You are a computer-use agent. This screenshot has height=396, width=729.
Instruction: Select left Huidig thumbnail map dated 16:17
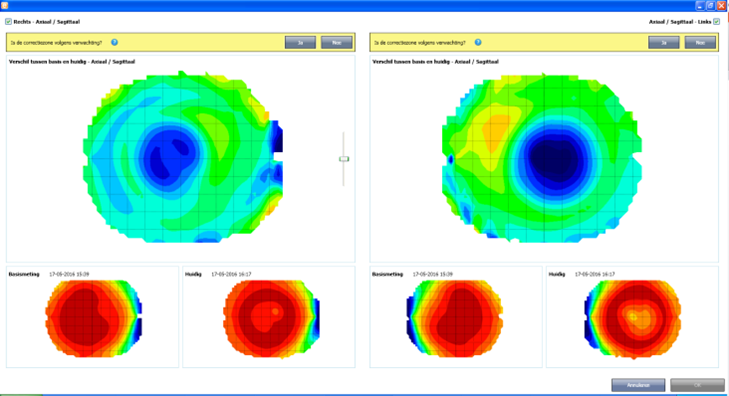[272, 318]
